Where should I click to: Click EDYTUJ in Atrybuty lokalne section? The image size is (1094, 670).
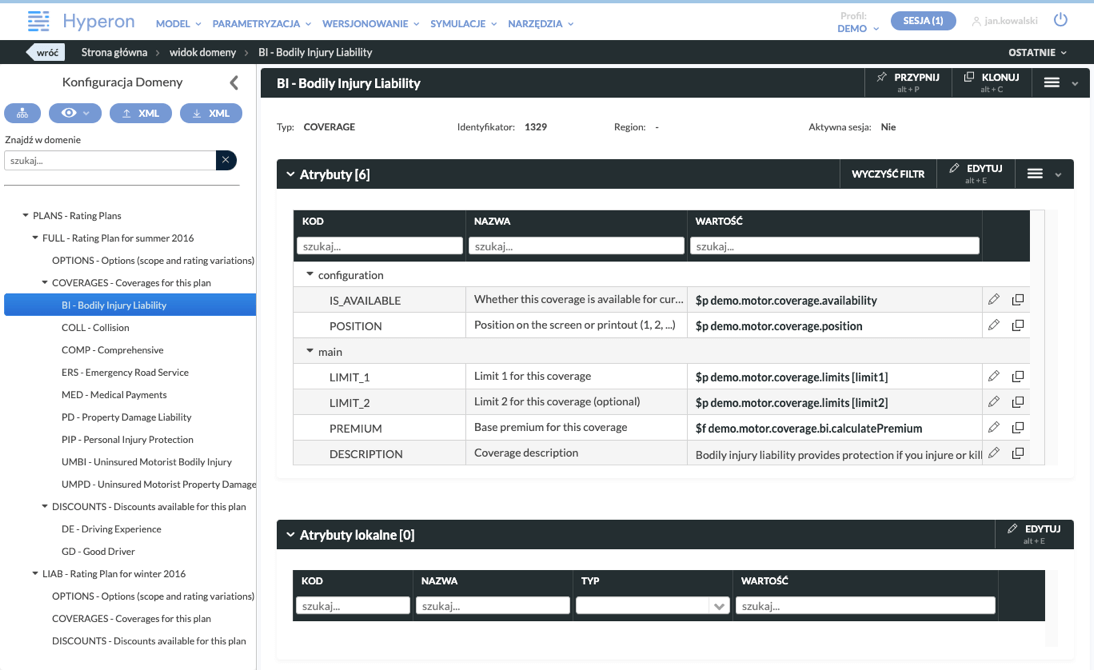[x=1034, y=534]
